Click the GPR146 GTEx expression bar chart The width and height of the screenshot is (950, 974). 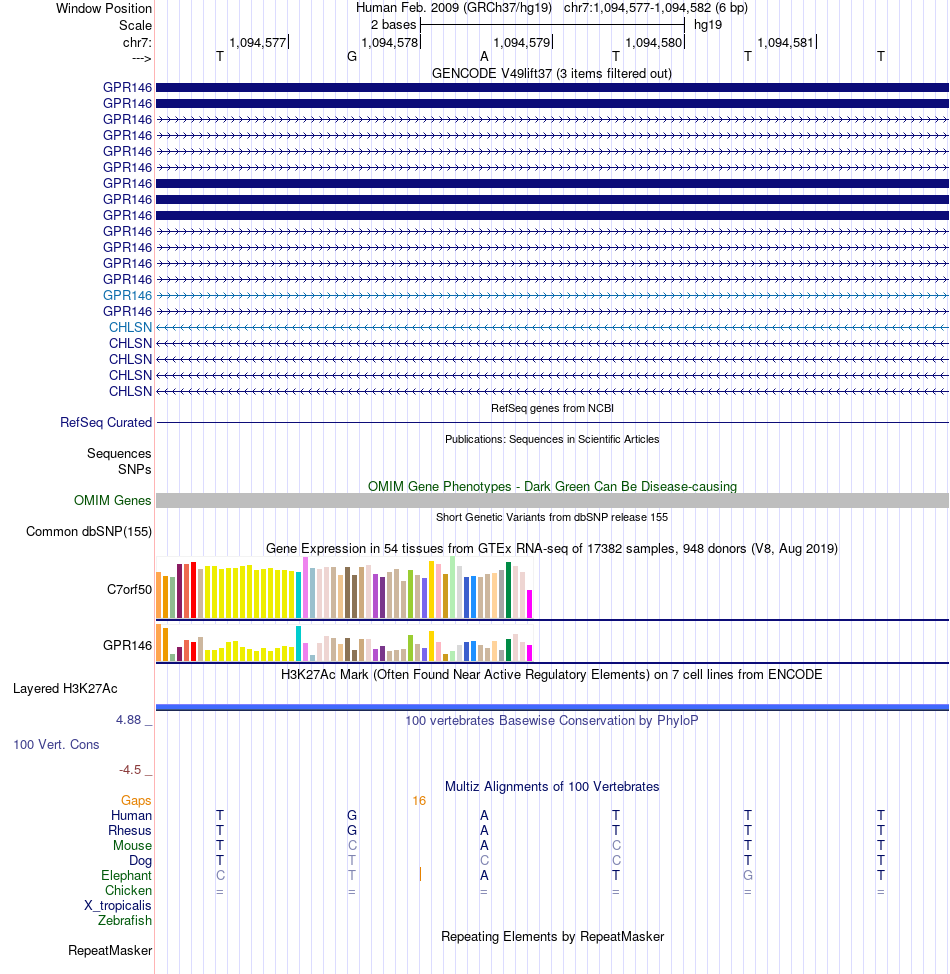[344, 643]
